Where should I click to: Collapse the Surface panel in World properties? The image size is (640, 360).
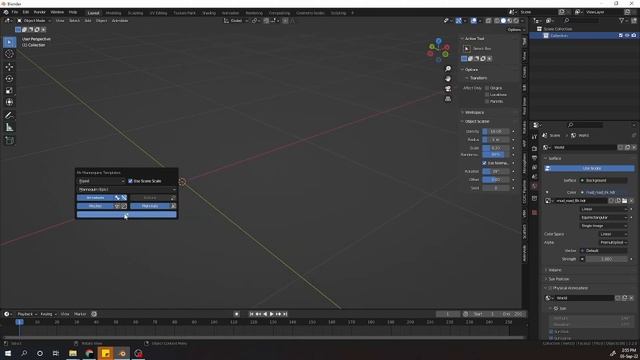click(554, 158)
